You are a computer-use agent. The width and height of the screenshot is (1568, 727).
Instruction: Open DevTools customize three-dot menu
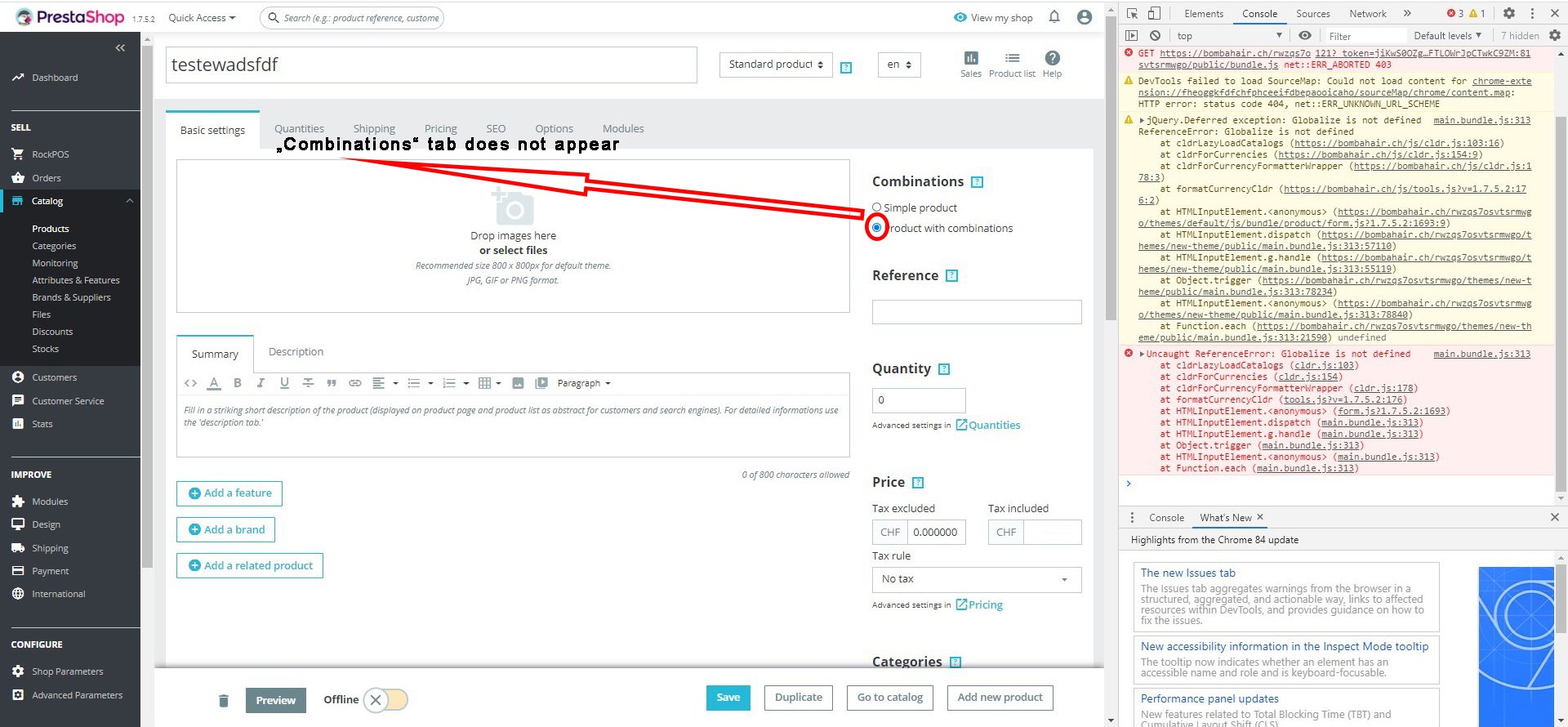1532,13
